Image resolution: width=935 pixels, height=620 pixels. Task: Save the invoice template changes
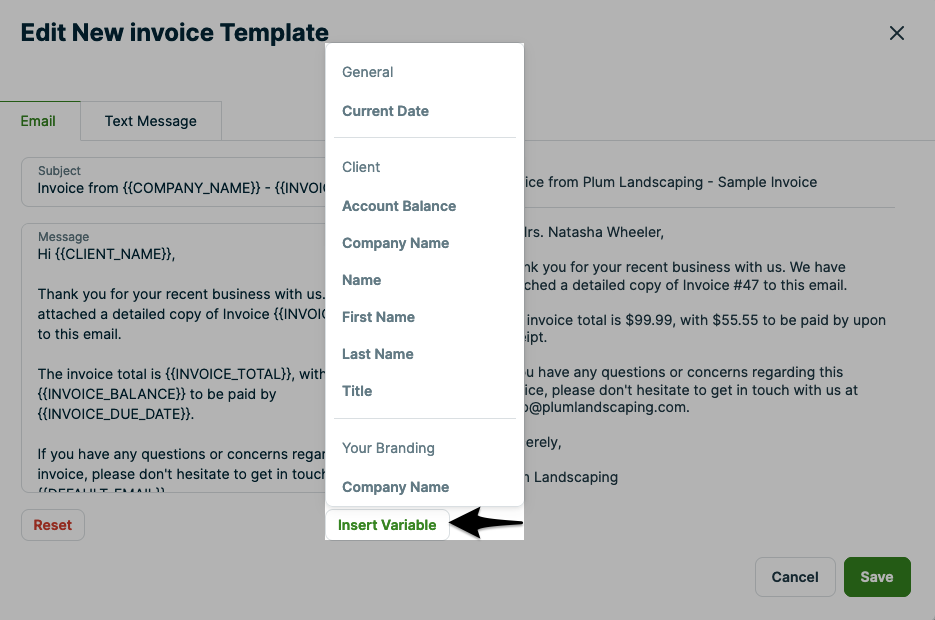click(x=877, y=577)
